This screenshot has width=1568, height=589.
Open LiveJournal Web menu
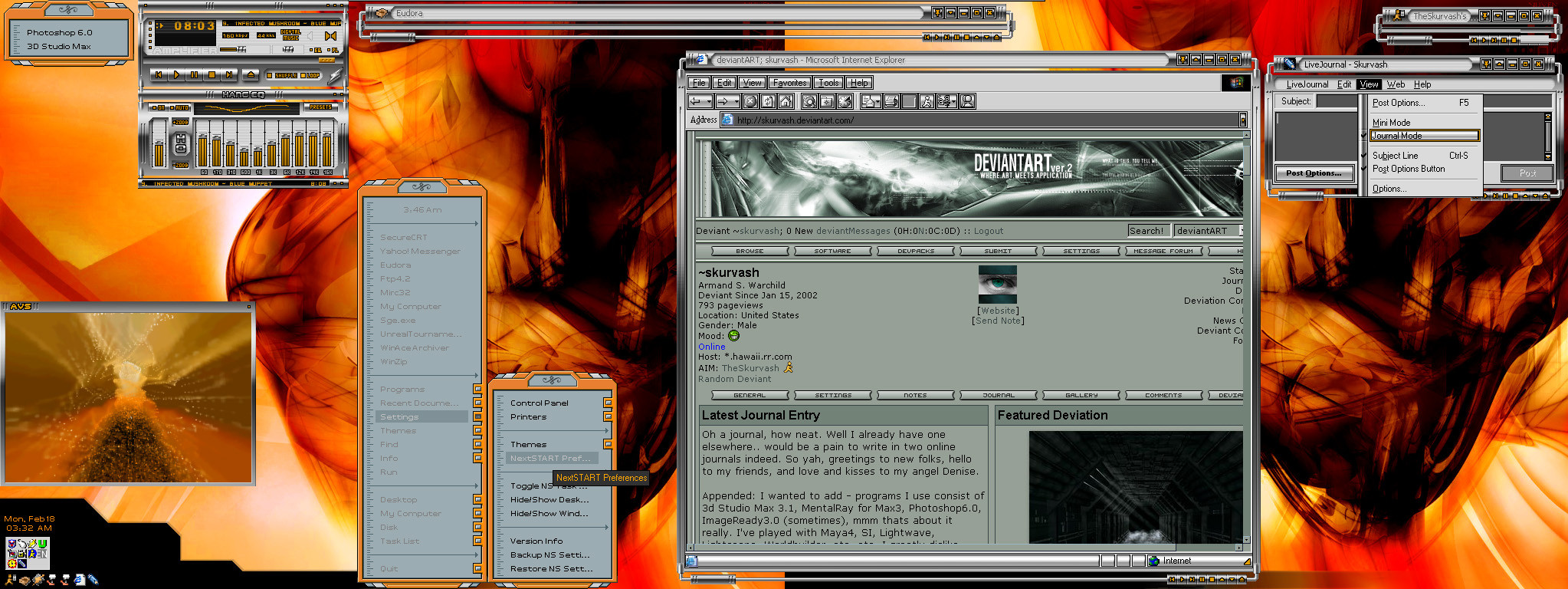coord(1396,84)
